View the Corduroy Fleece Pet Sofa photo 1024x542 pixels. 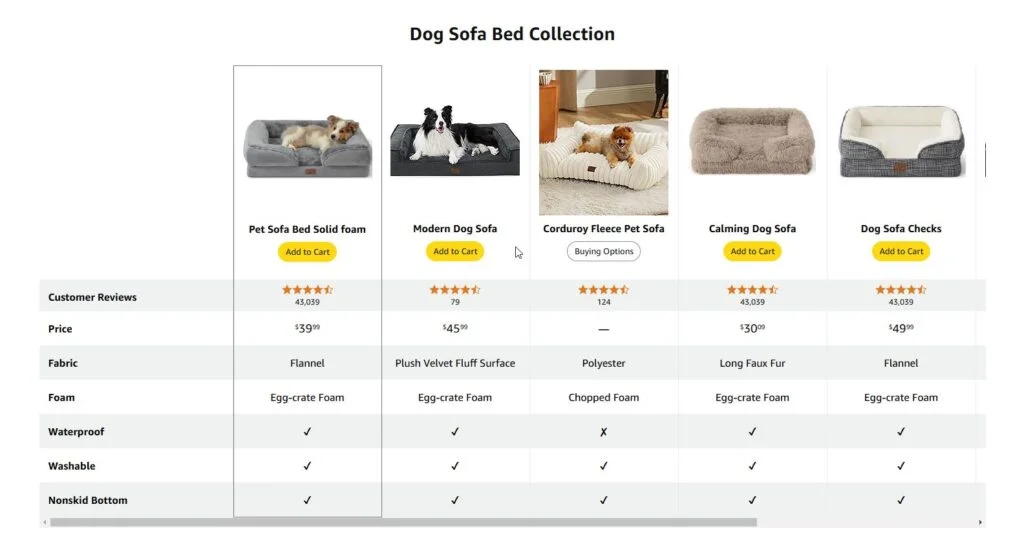[603, 142]
